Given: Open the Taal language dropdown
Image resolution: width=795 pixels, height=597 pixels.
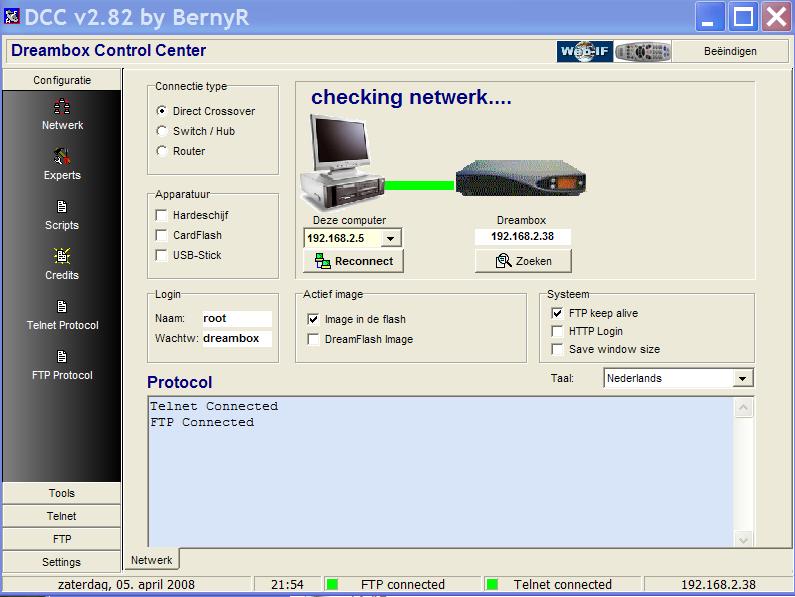Looking at the screenshot, I should click(x=743, y=378).
